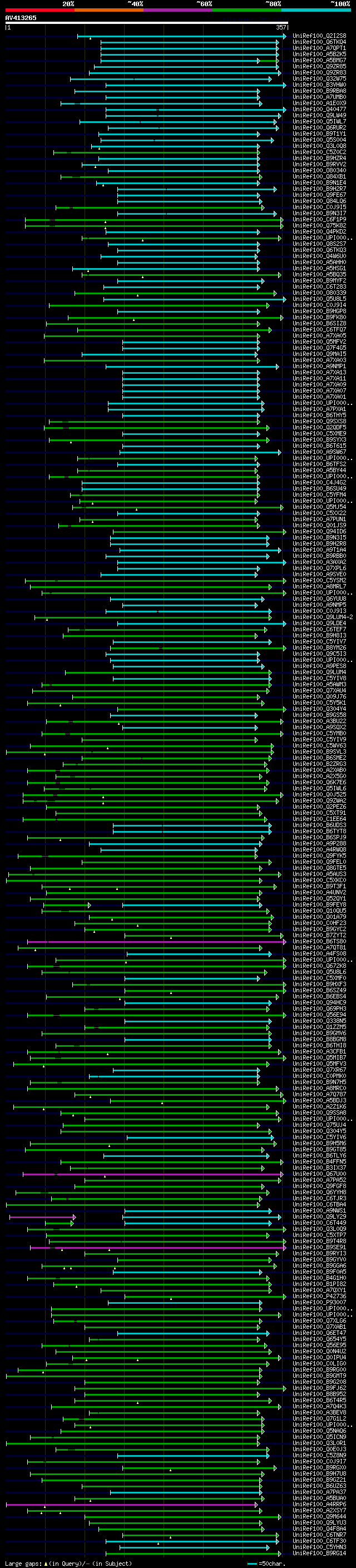Select label UniRef100_A5AUS3
The height and width of the screenshot is (1568, 356).
pyautogui.click(x=319, y=875)
